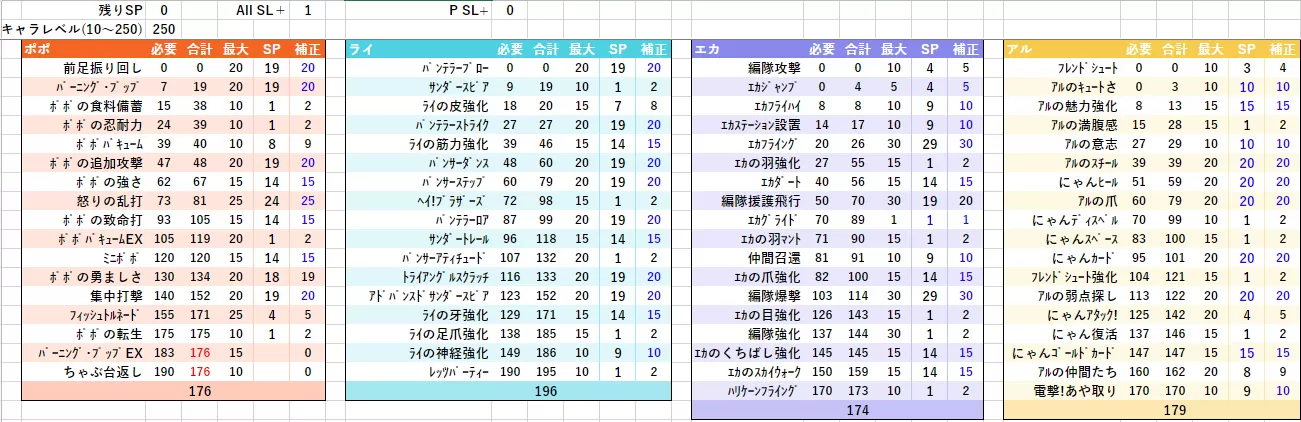Select the アルの爪 skill cell
Viewport: 1301px width, 422px height.
1062,200
